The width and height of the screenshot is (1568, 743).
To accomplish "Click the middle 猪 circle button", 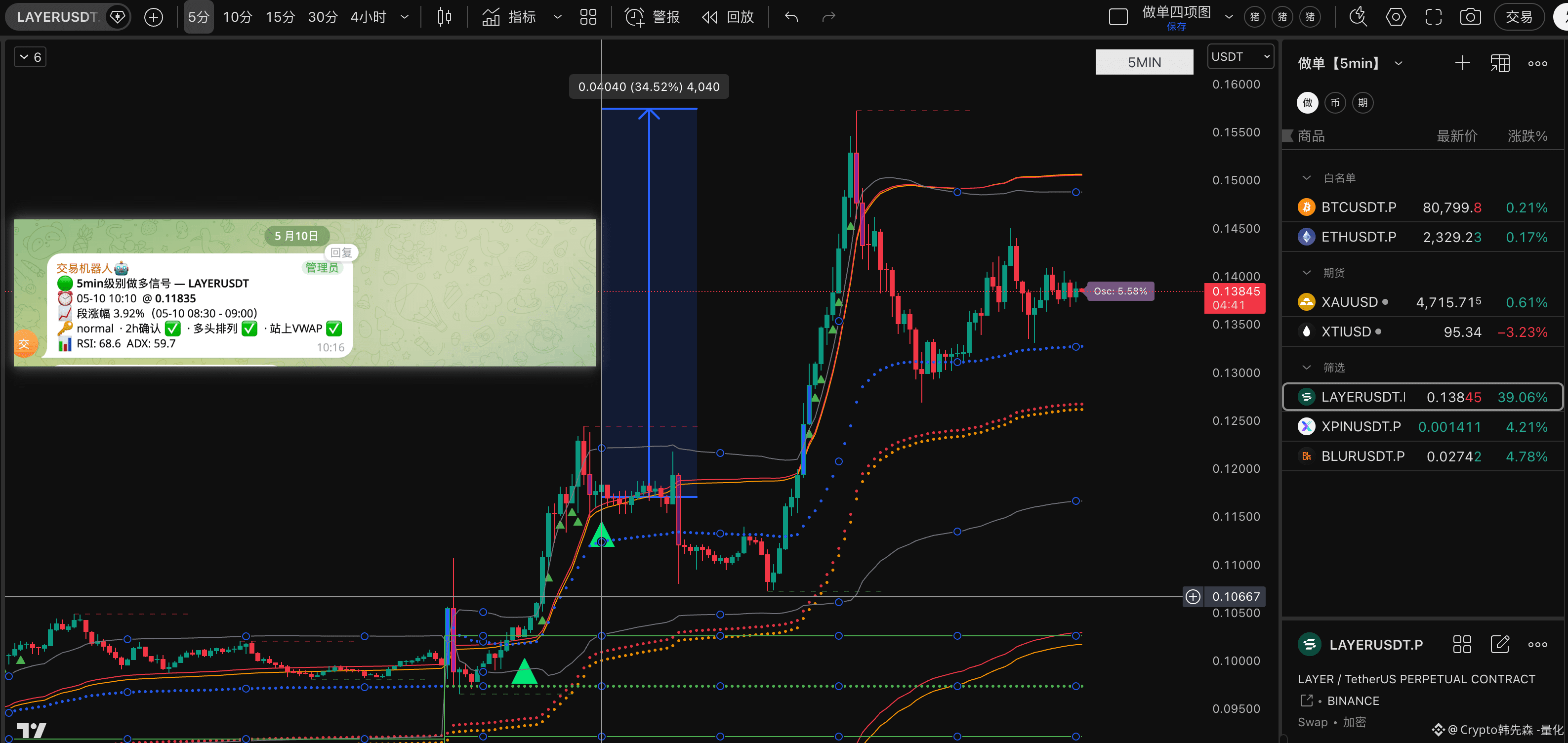I will coord(1282,17).
